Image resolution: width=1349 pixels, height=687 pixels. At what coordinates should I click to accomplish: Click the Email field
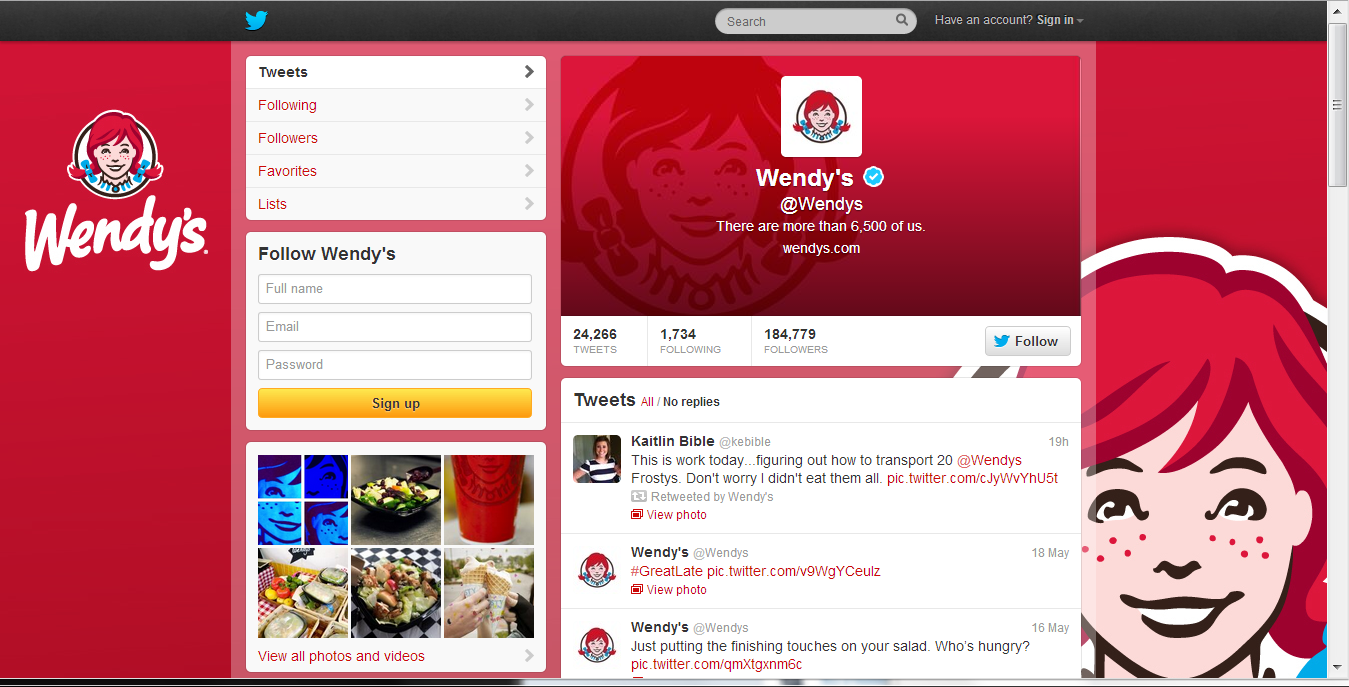(x=395, y=327)
